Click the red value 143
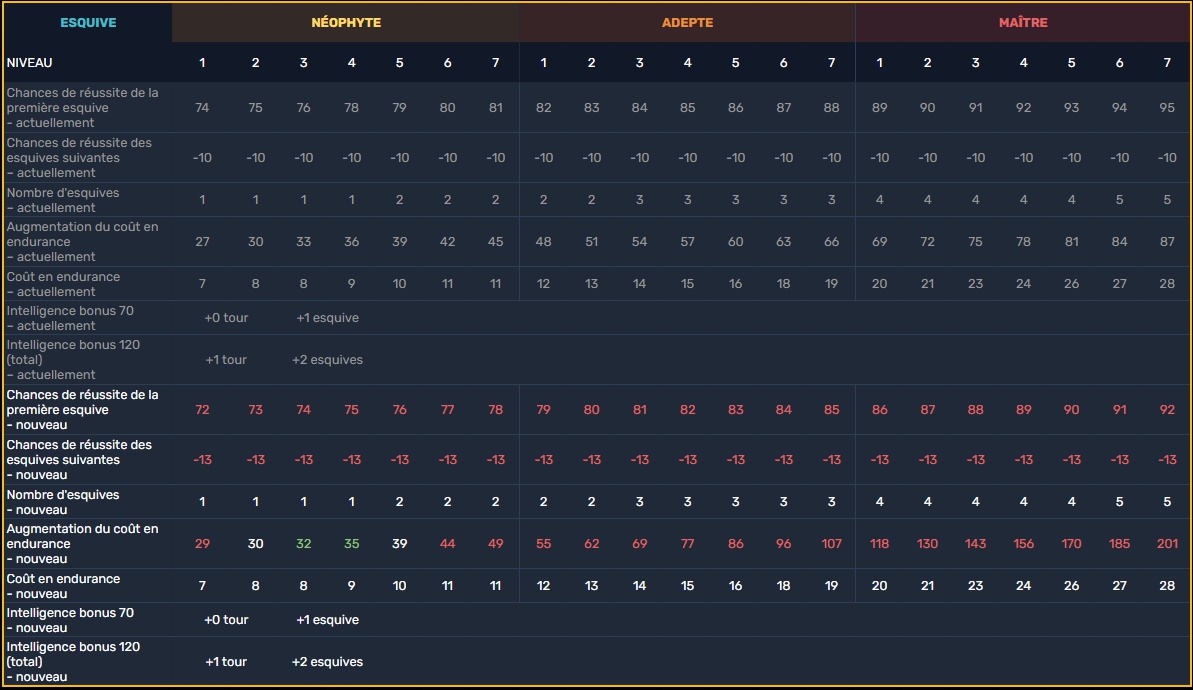The width and height of the screenshot is (1193, 690). tap(975, 544)
